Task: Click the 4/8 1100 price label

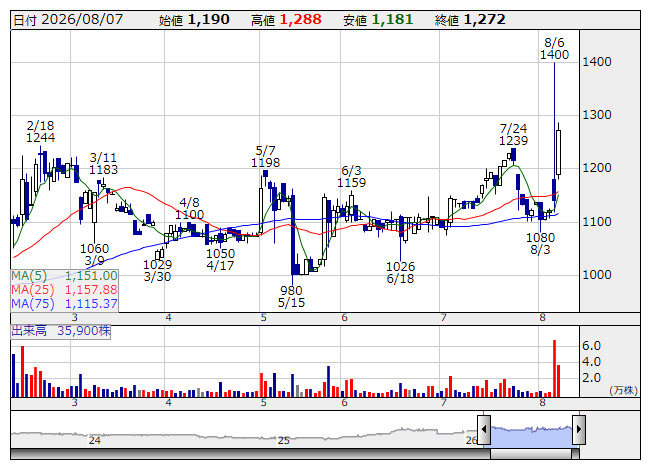Action: pos(189,209)
